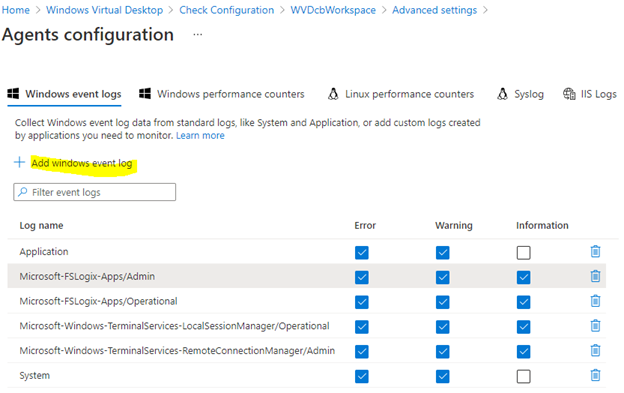Open the IIS Logs tab

(x=589, y=94)
